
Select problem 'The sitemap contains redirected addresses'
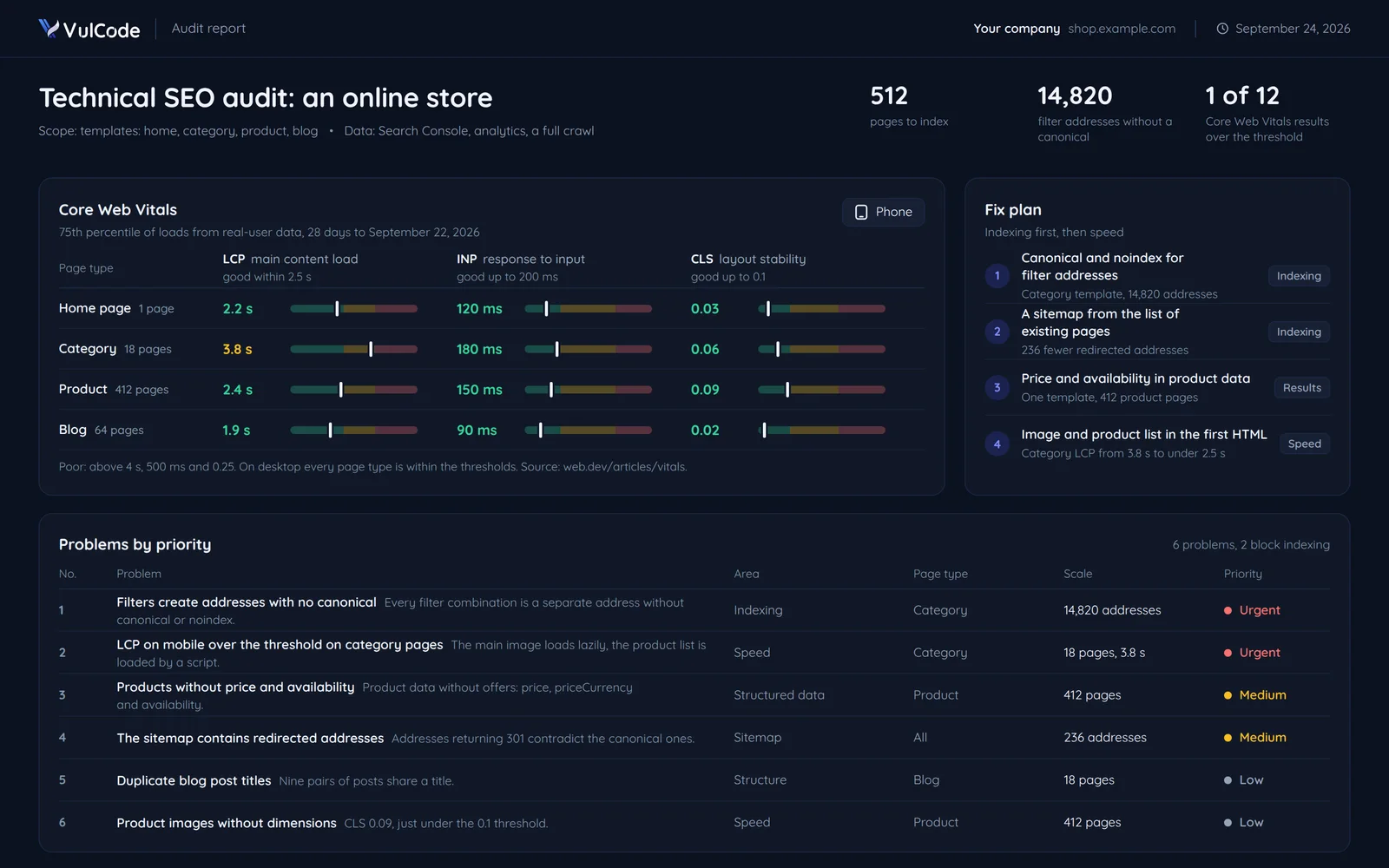tap(250, 738)
